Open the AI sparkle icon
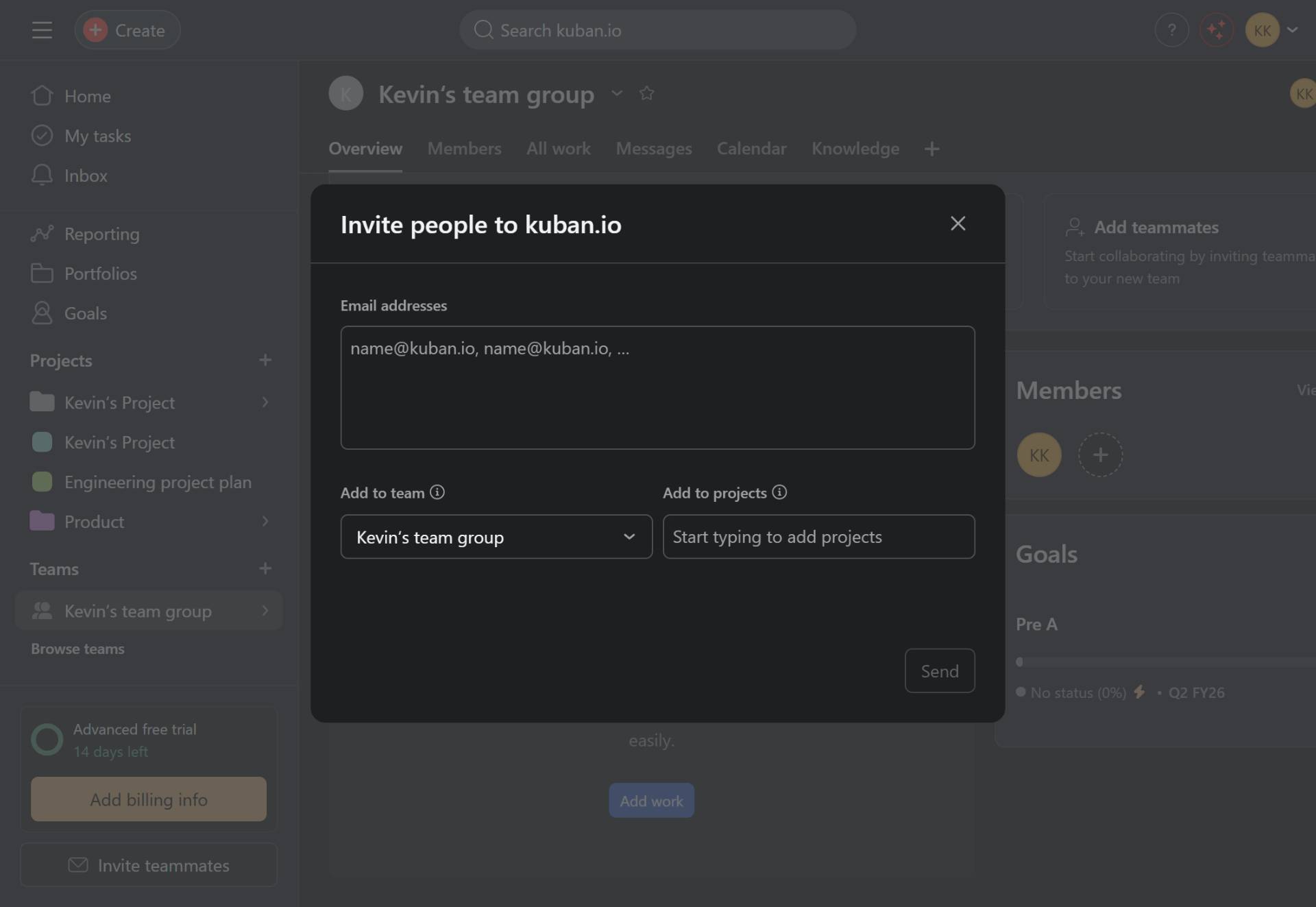 click(x=1217, y=30)
